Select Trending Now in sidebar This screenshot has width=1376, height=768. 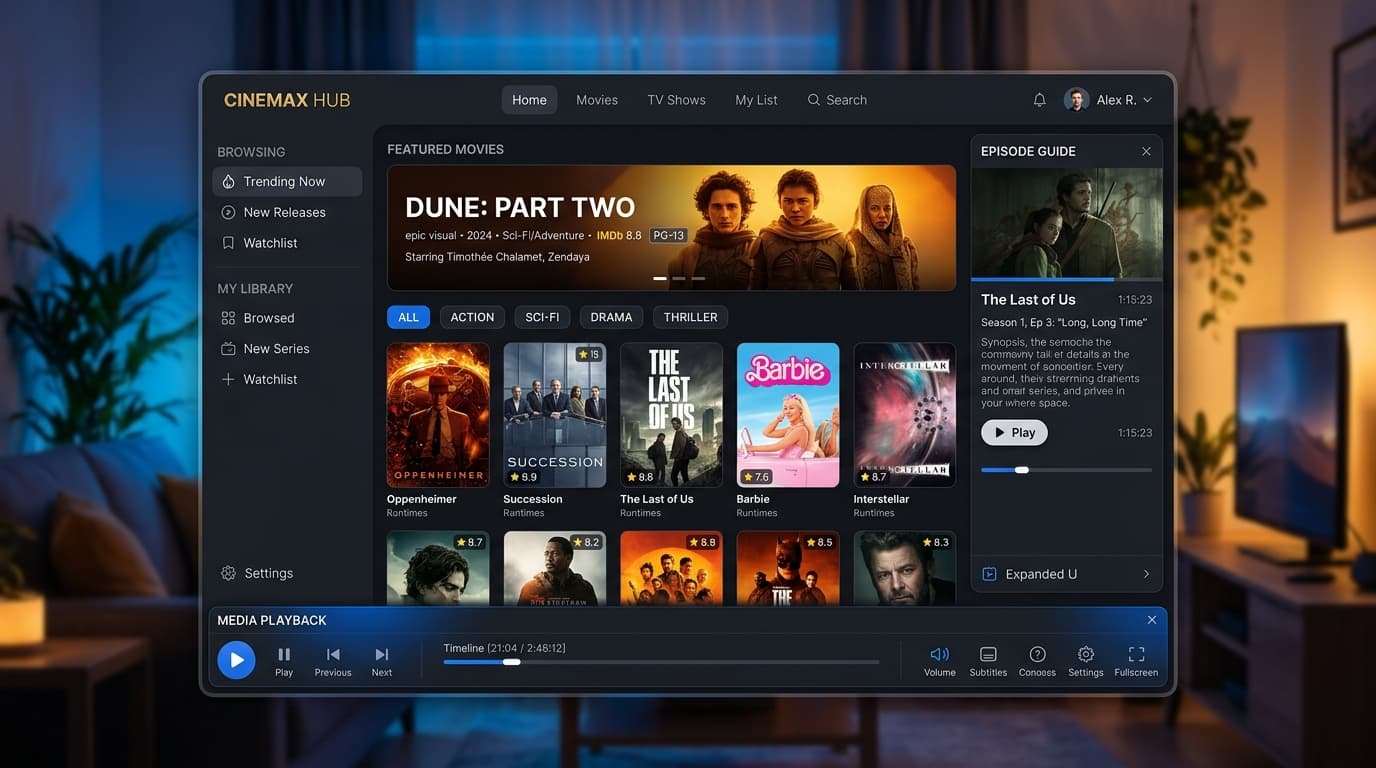pyautogui.click(x=287, y=181)
